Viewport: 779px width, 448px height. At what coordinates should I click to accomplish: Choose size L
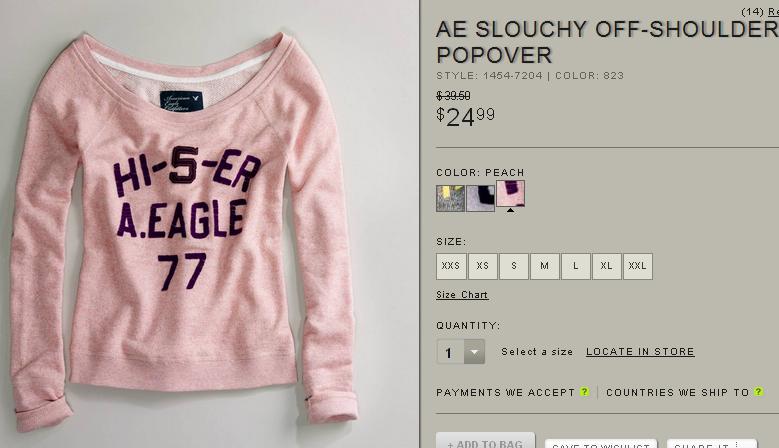click(x=576, y=266)
